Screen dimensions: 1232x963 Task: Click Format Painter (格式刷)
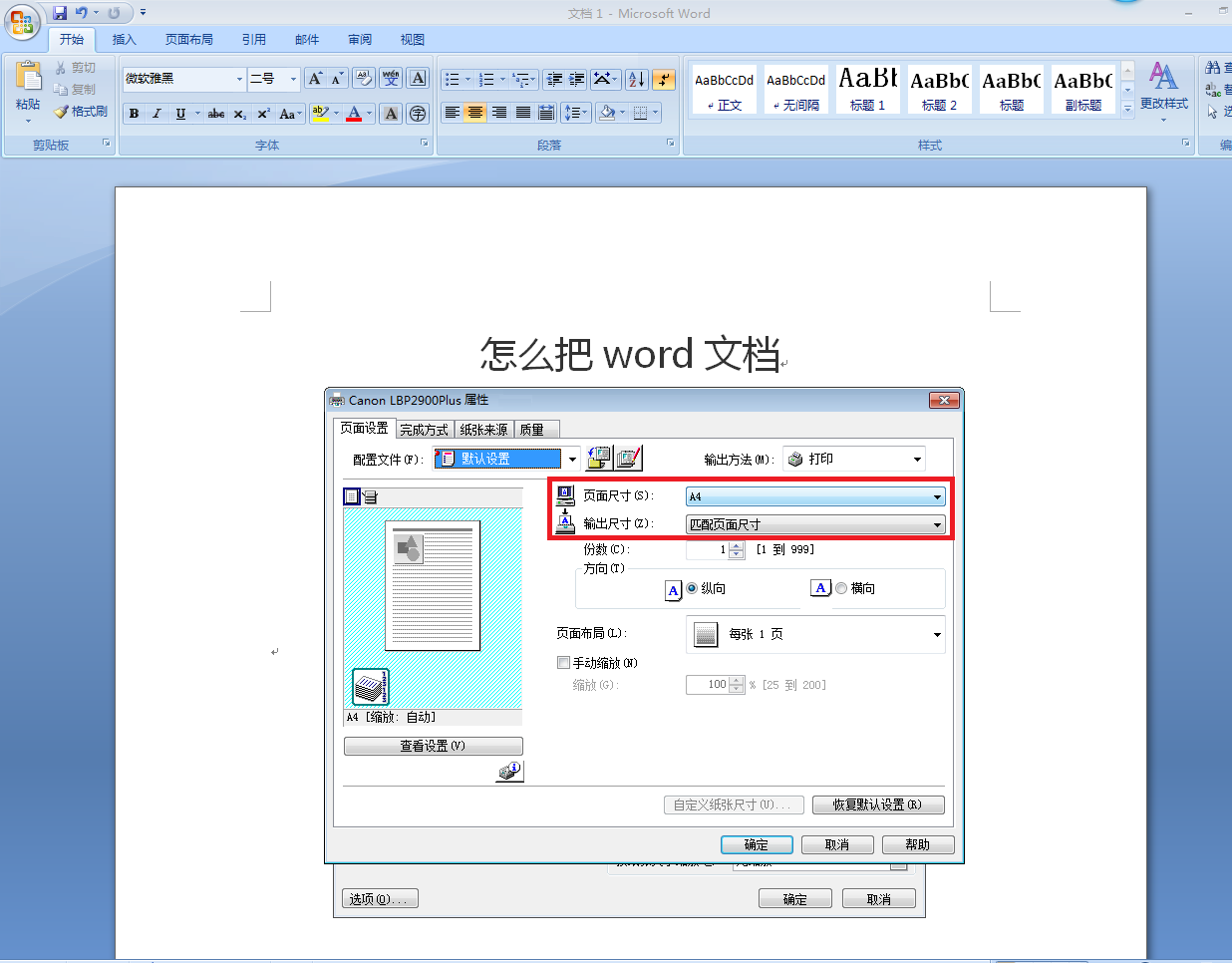coord(81,112)
